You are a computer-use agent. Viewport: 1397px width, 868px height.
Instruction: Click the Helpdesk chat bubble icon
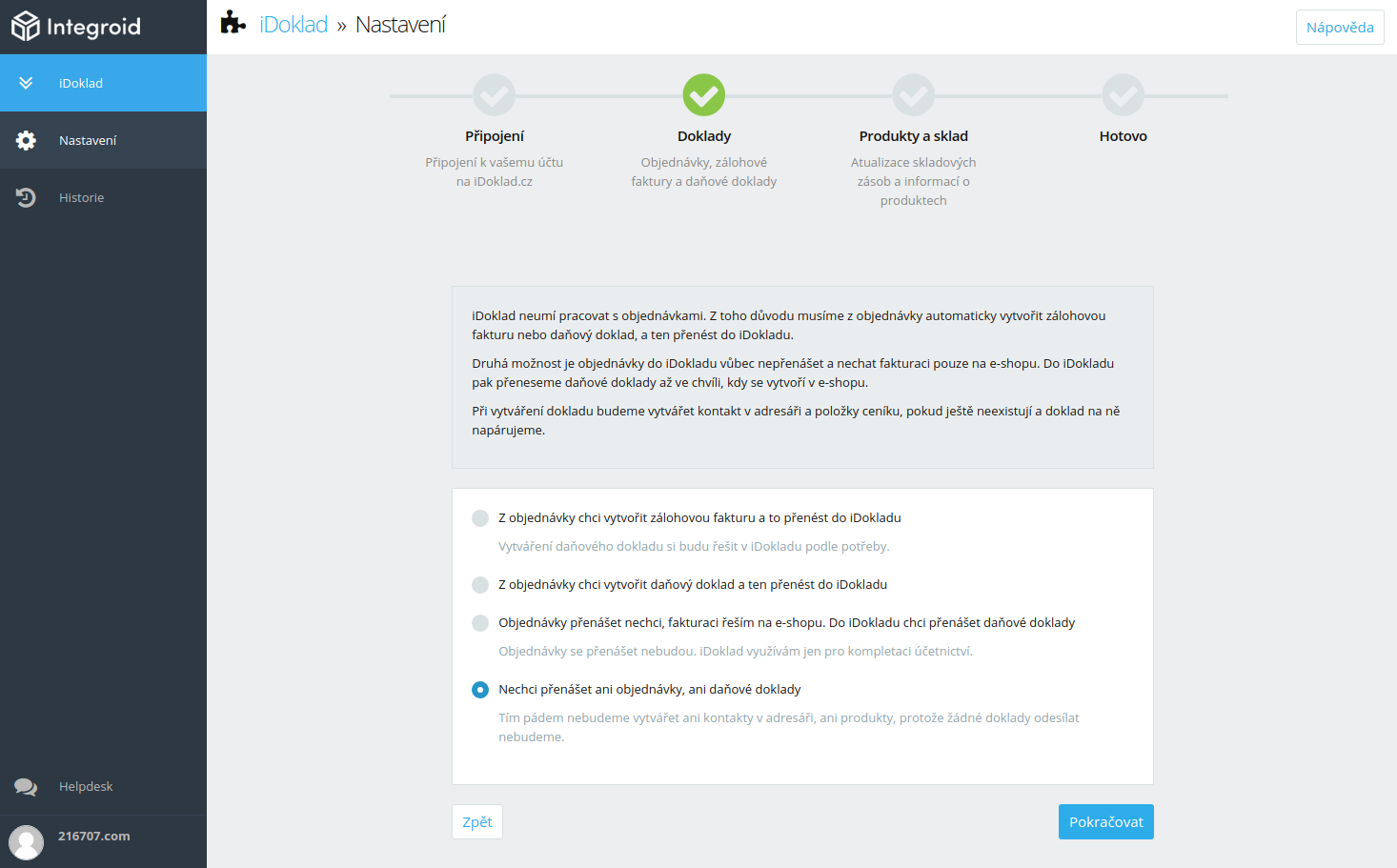point(26,787)
